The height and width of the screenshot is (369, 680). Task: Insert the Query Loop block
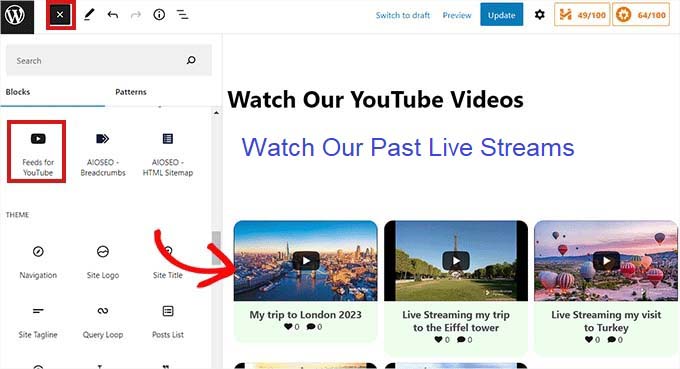point(103,322)
